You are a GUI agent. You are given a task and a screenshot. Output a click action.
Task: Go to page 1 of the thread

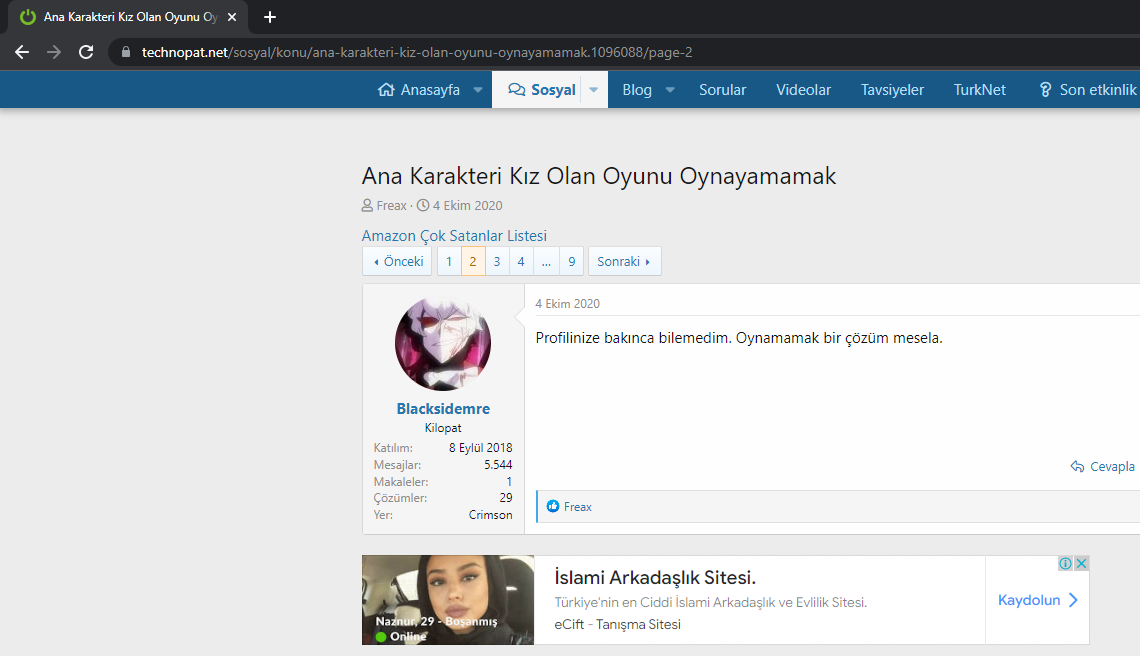click(449, 261)
